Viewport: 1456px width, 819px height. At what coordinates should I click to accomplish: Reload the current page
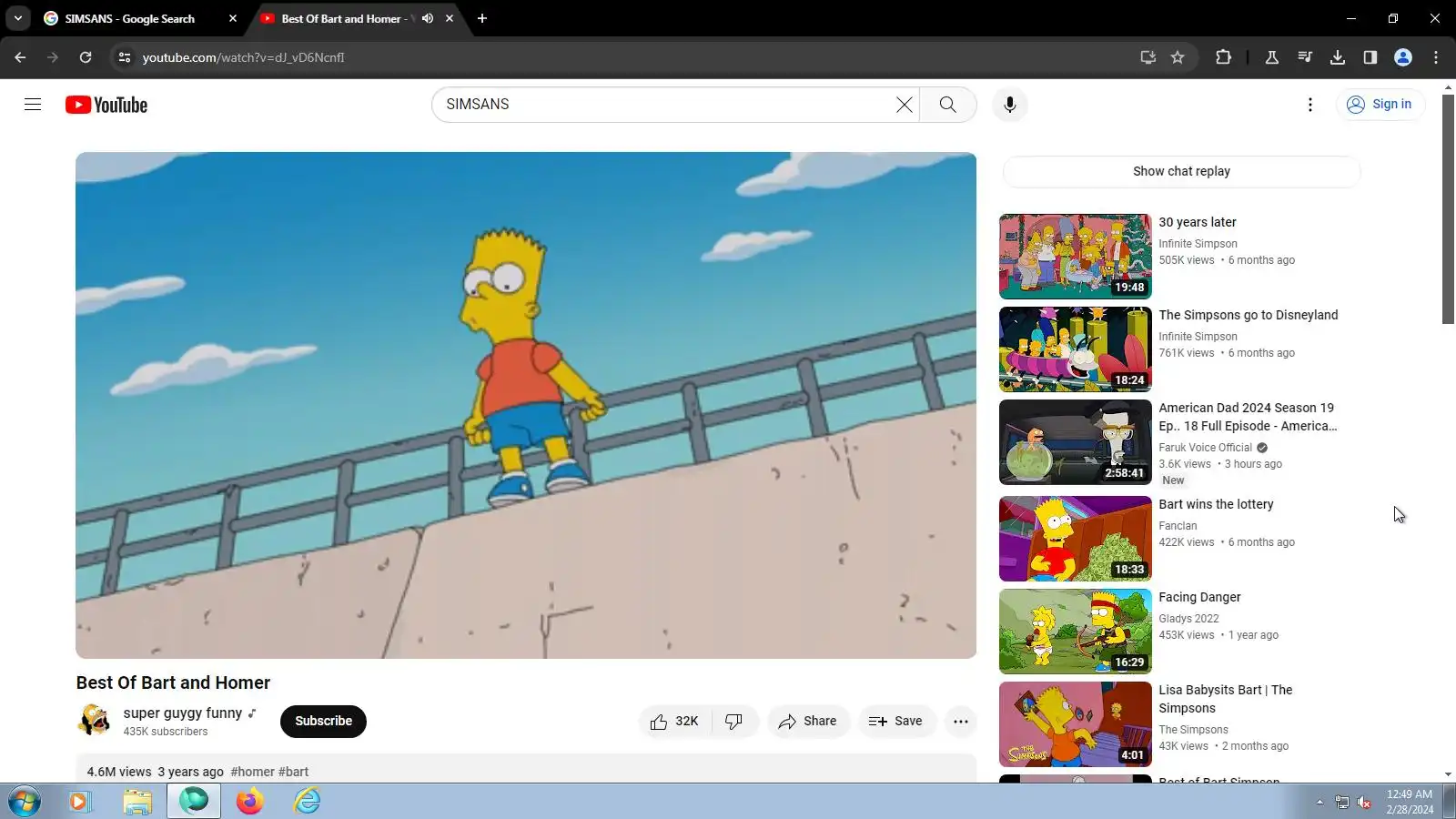(86, 57)
